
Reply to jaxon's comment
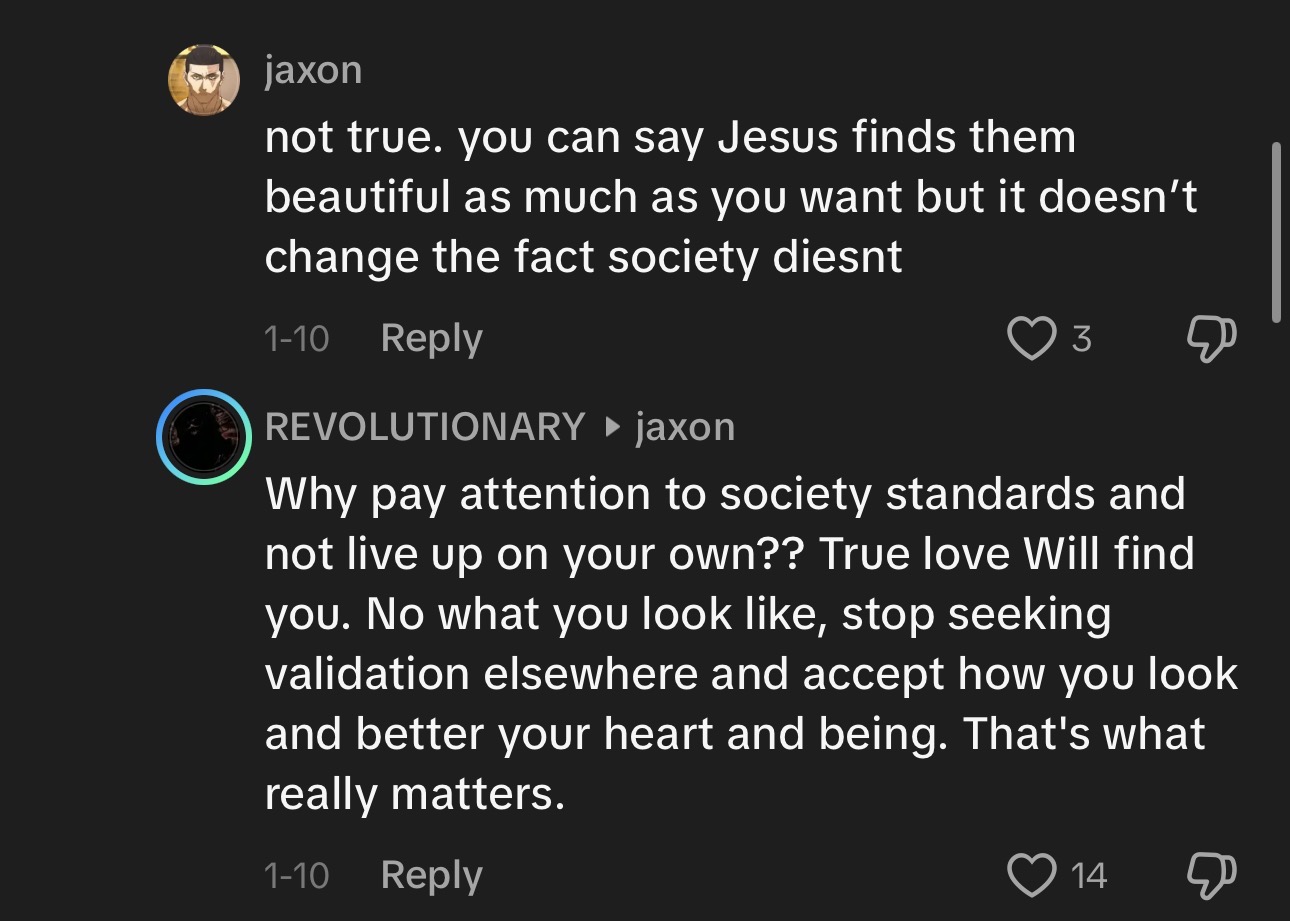(431, 339)
